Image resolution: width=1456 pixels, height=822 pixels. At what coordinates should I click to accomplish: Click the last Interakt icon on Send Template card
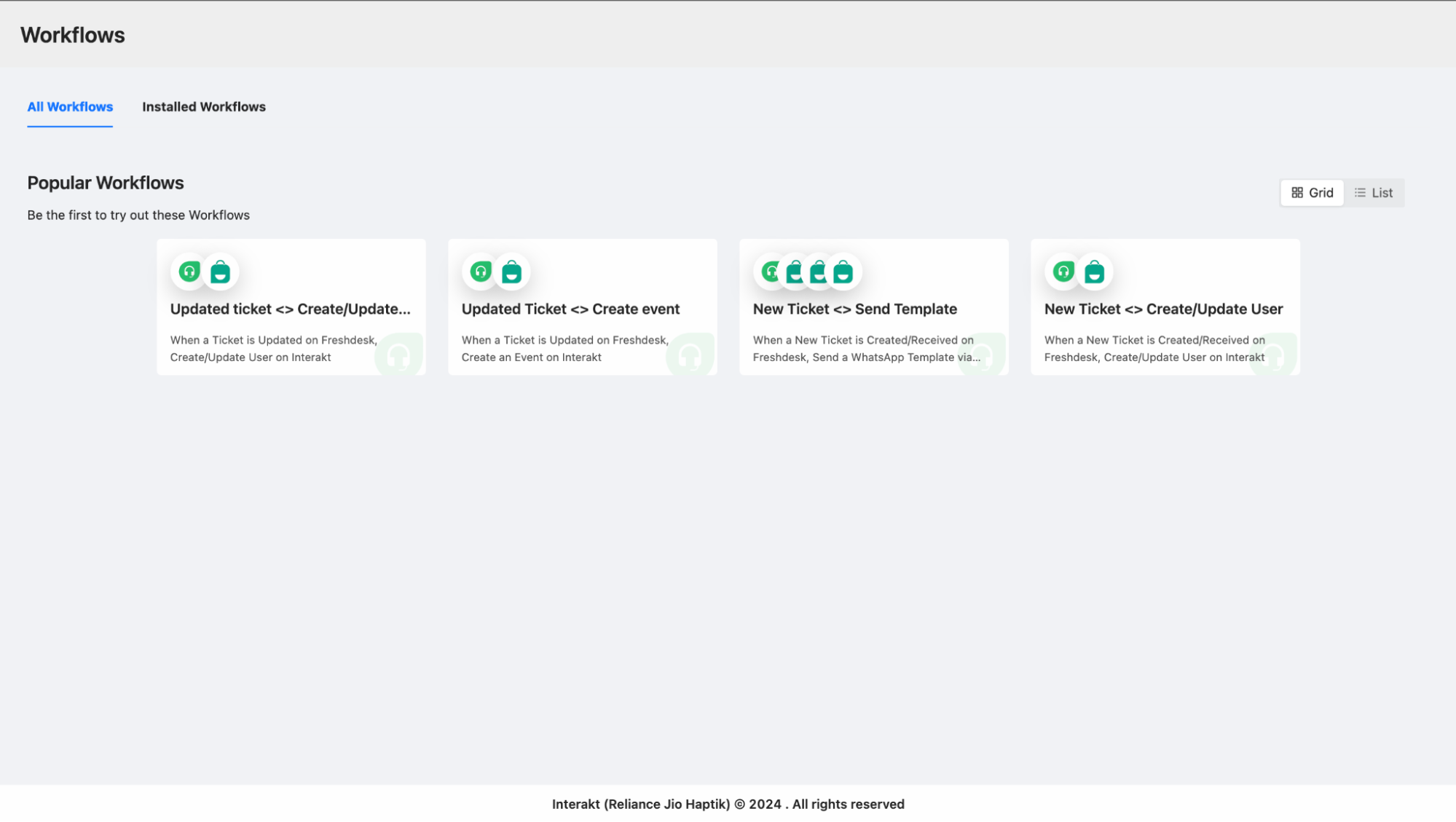point(842,271)
